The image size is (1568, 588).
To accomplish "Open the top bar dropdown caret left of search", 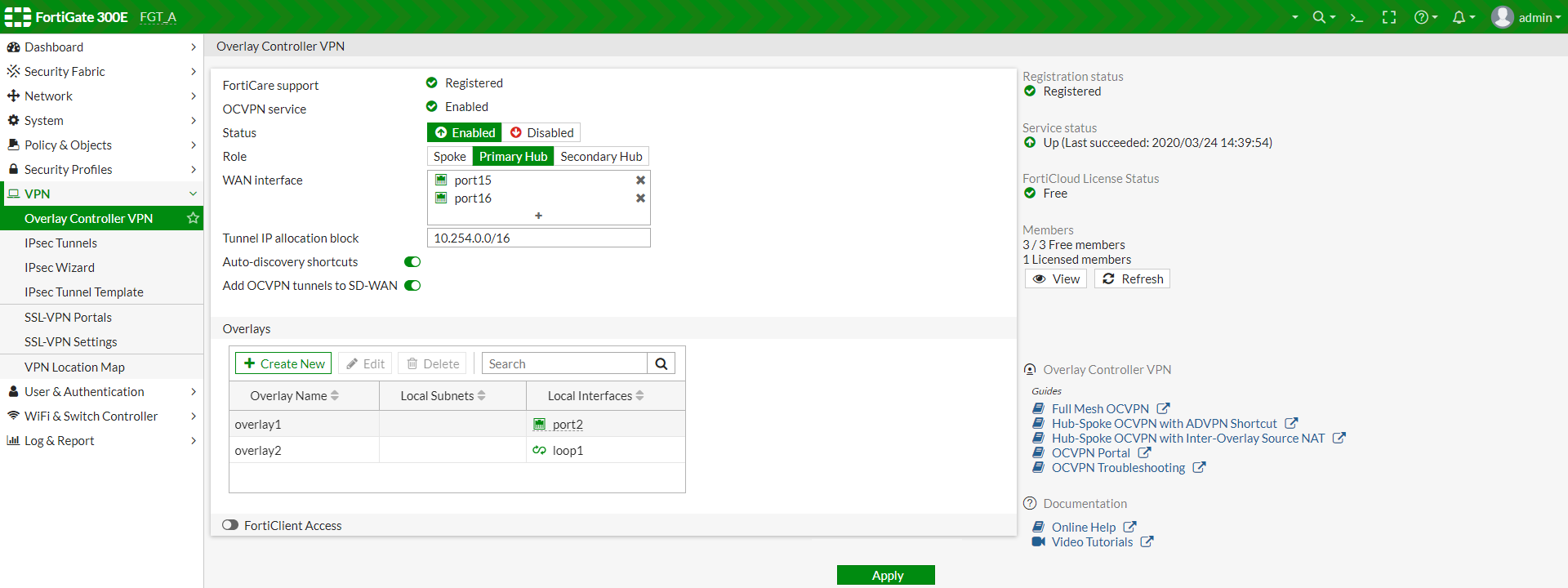I will pos(1294,17).
